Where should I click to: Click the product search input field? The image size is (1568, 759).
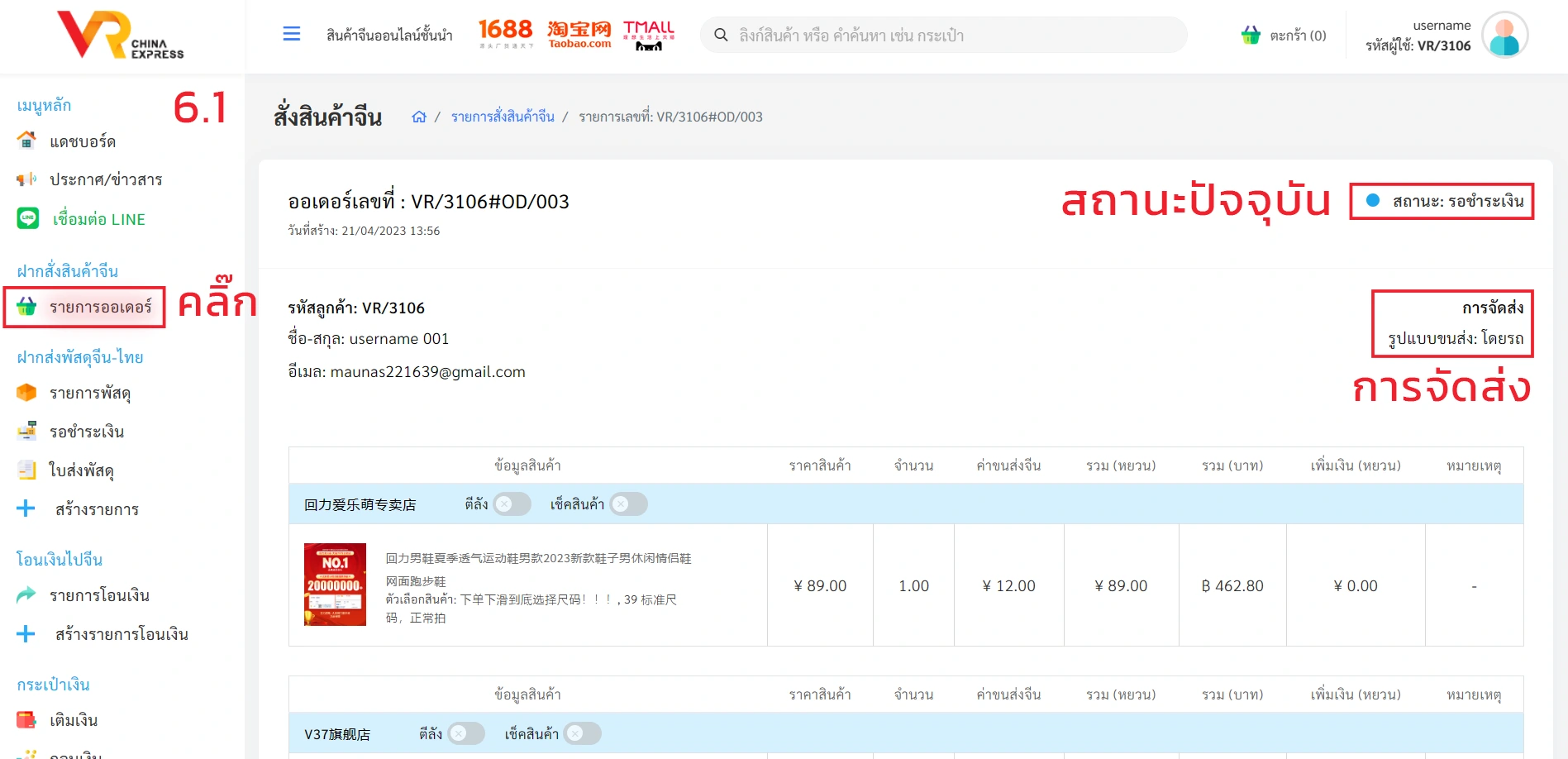[951, 36]
